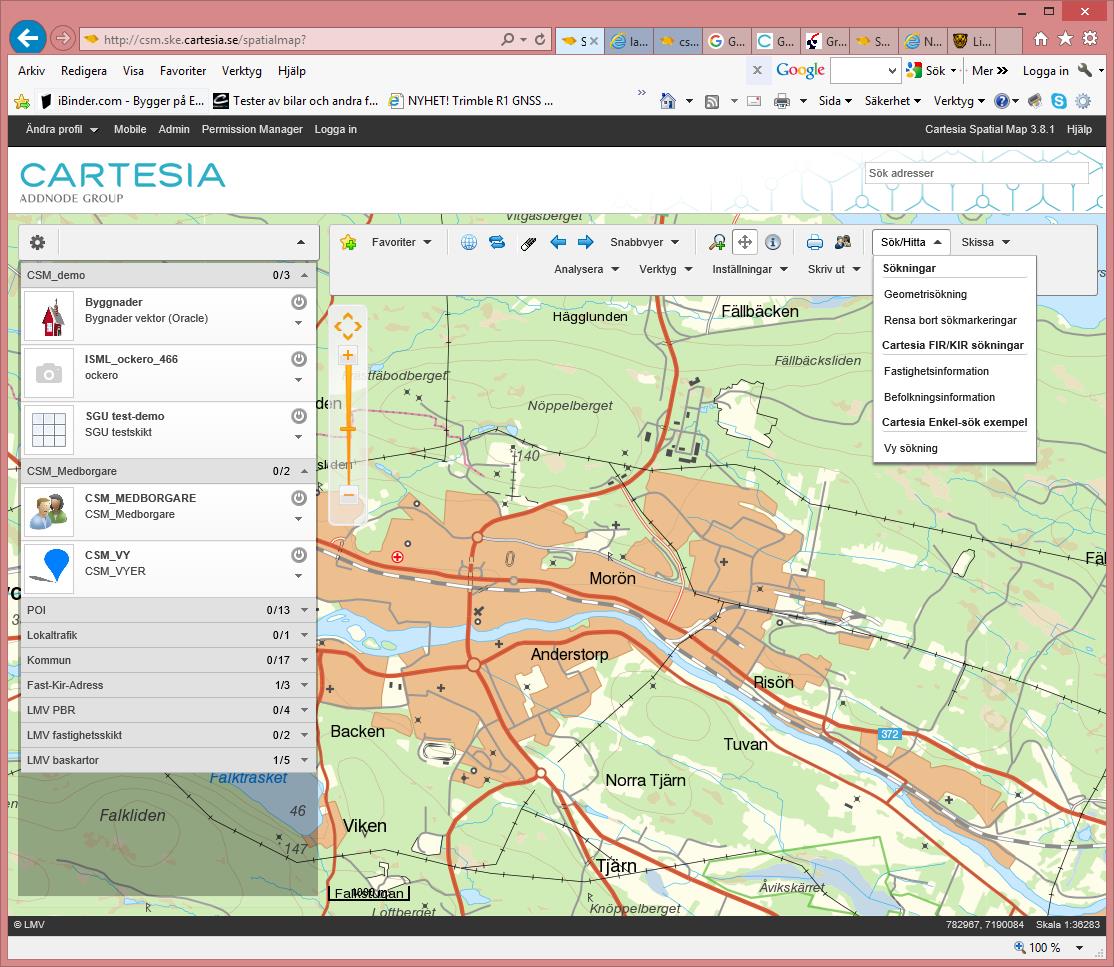Click the RSS feeds toolbar icon
This screenshot has width=1114, height=967.
click(x=712, y=102)
